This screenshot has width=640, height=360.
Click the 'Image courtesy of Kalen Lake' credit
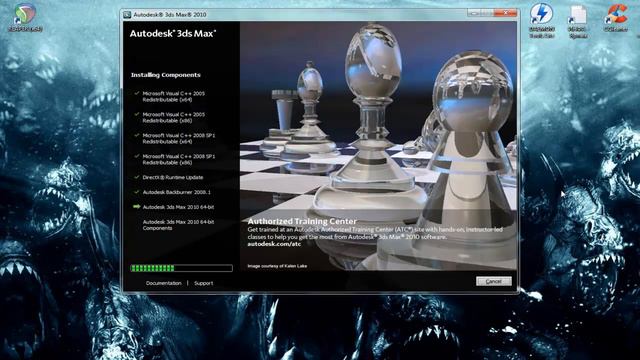[x=277, y=266]
